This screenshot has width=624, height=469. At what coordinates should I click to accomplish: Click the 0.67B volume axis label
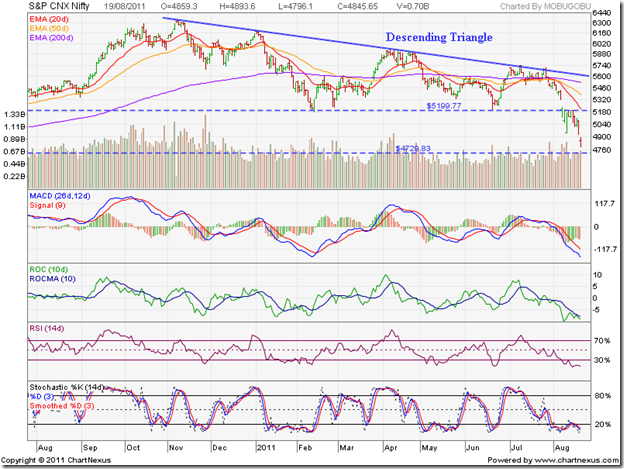pyautogui.click(x=14, y=152)
